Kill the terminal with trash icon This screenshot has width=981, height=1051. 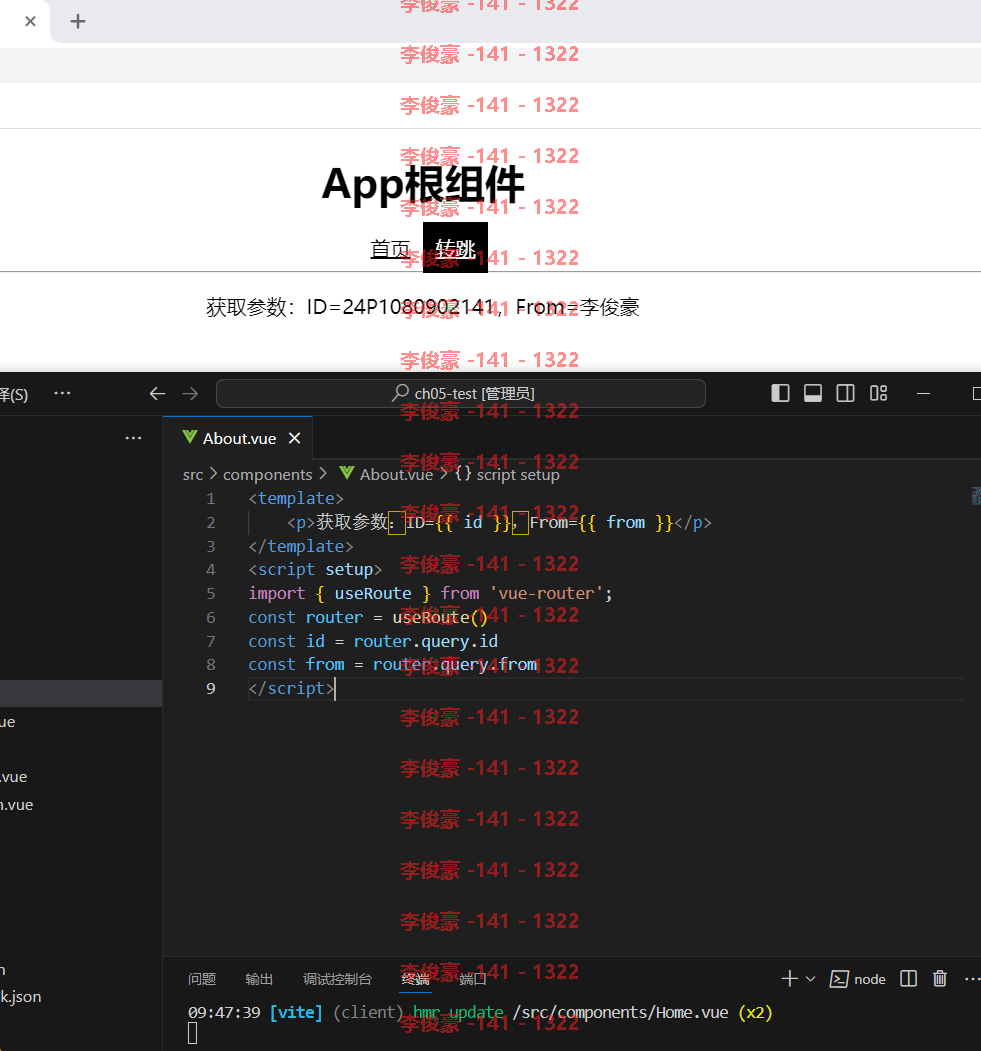940,979
